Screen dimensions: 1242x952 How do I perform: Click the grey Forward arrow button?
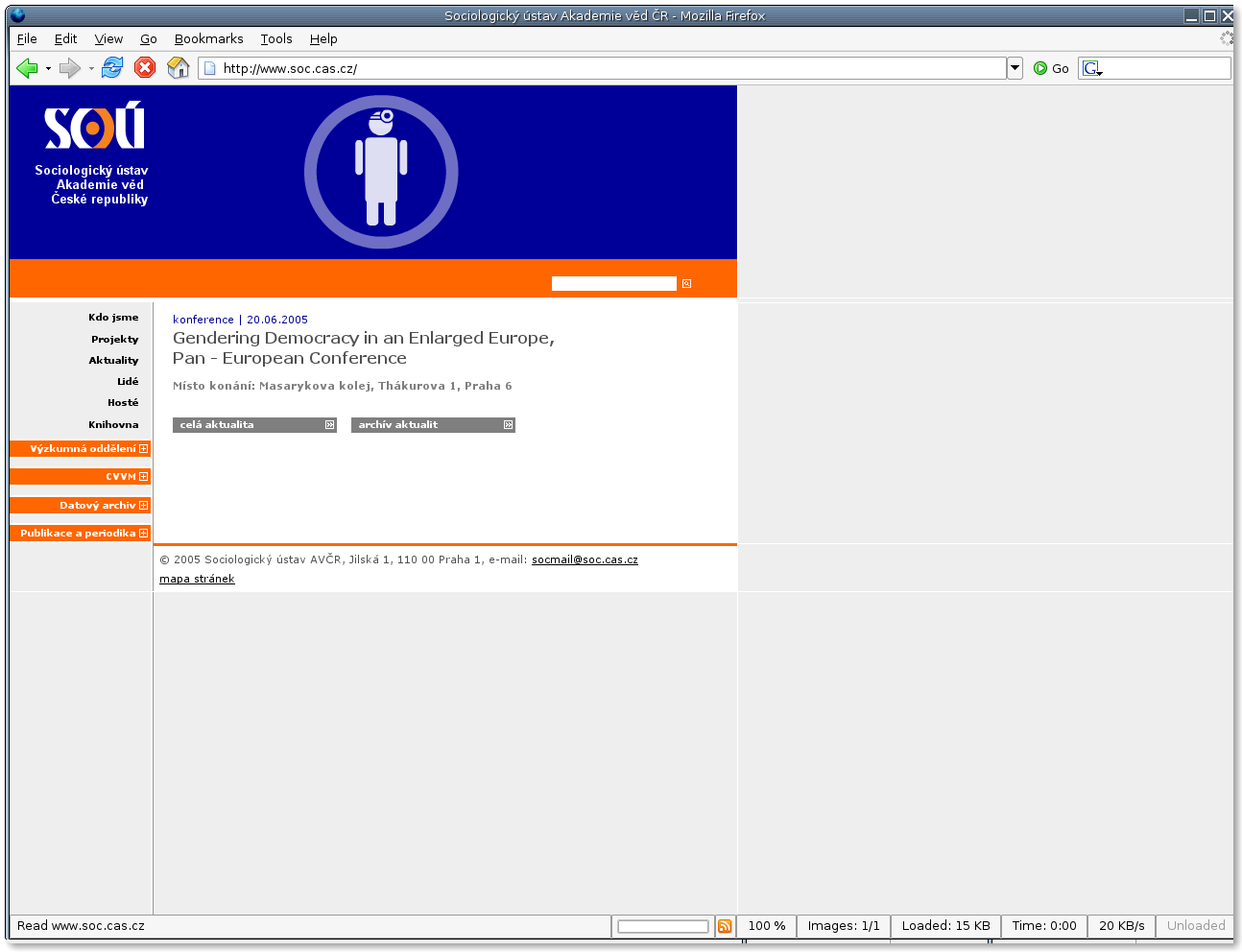coord(69,68)
